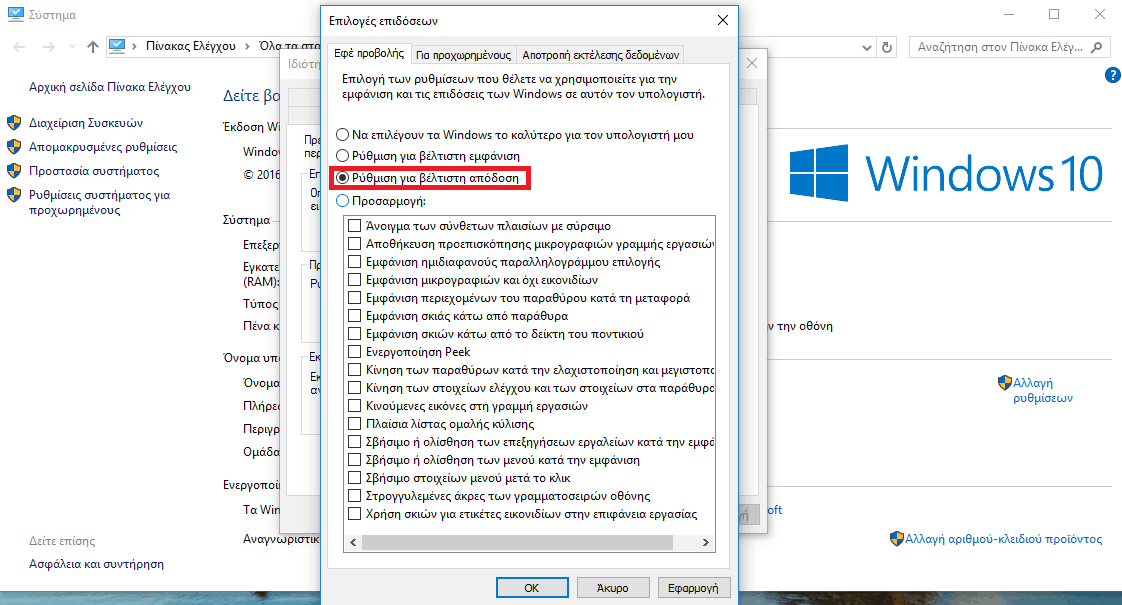Screen dimensions: 1122x605
Task: Open Διαχείριση Συσκευών link
Action: [86, 122]
